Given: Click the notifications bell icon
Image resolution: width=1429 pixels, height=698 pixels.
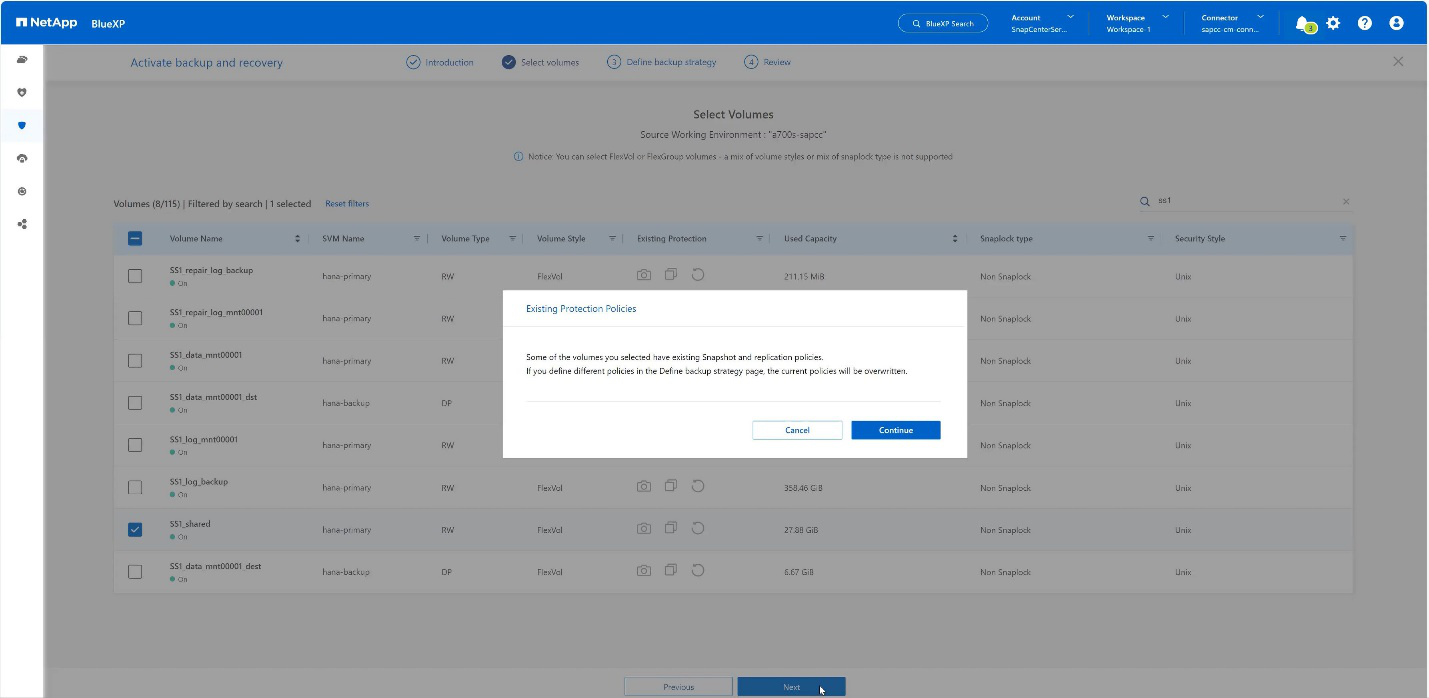Looking at the screenshot, I should [1301, 23].
